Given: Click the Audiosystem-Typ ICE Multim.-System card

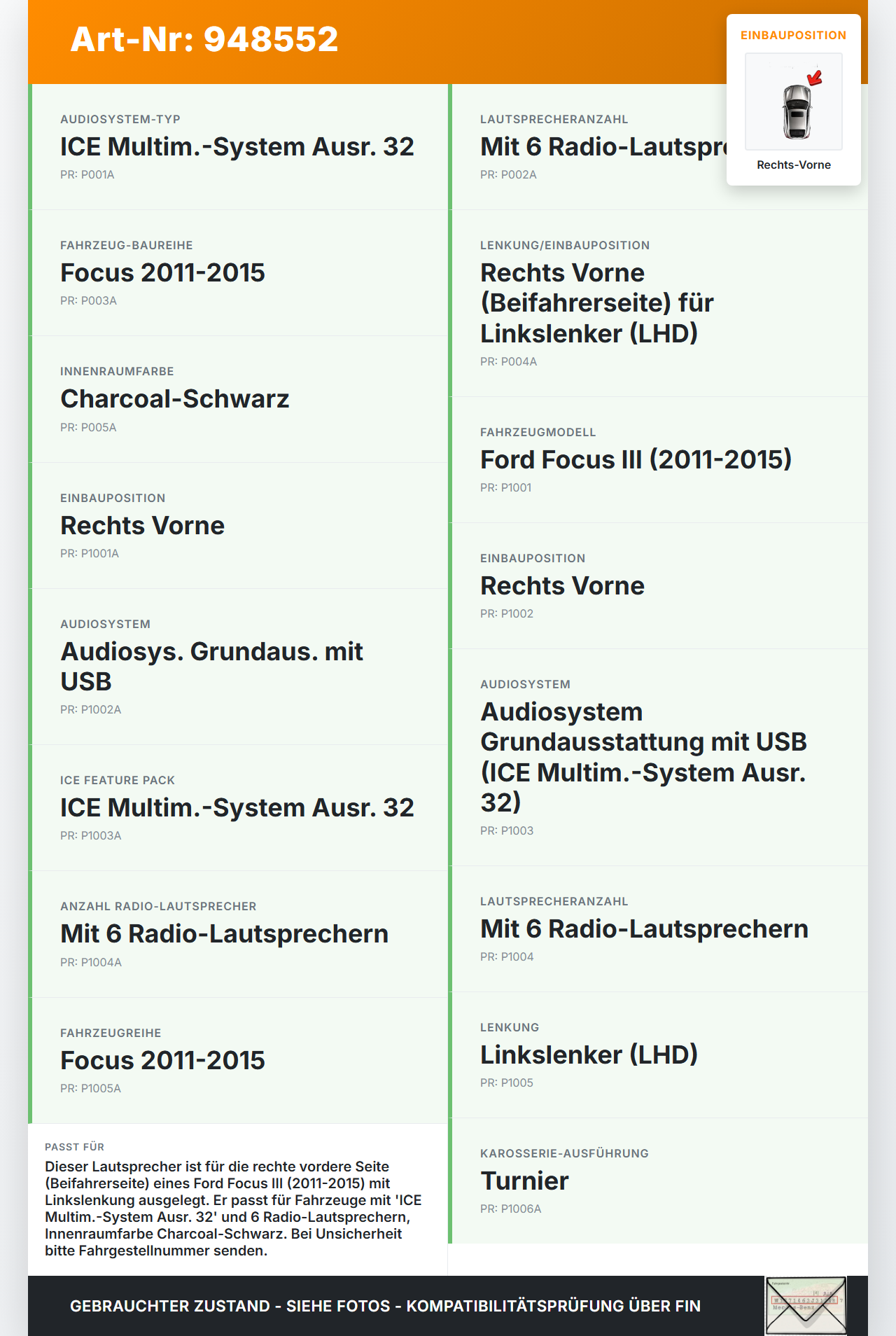Looking at the screenshot, I should pos(238,147).
